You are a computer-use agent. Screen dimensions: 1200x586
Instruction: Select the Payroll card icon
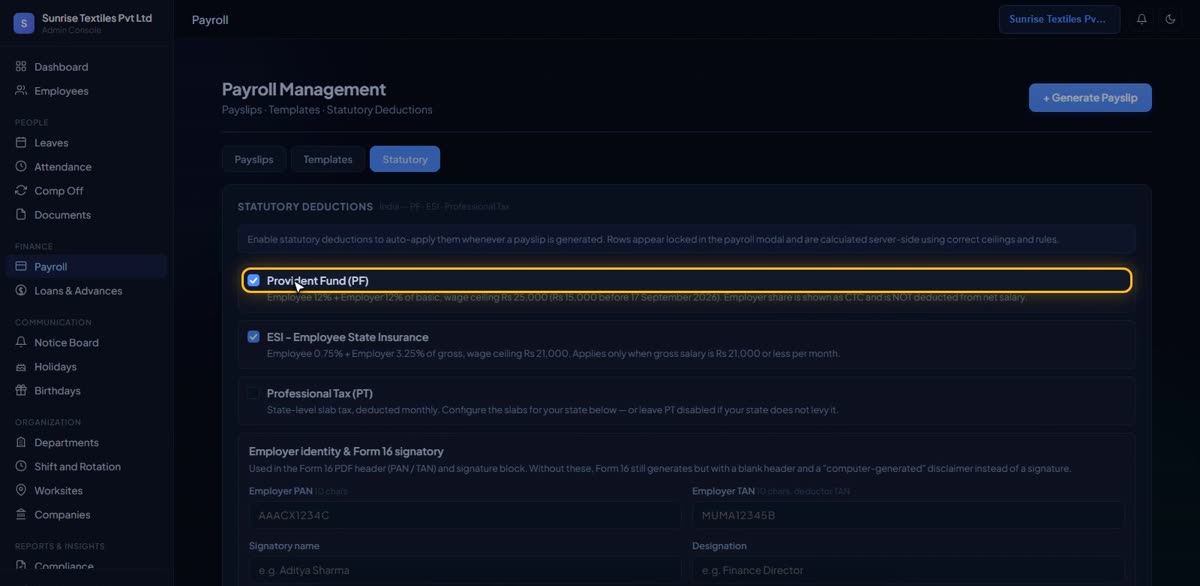21,267
